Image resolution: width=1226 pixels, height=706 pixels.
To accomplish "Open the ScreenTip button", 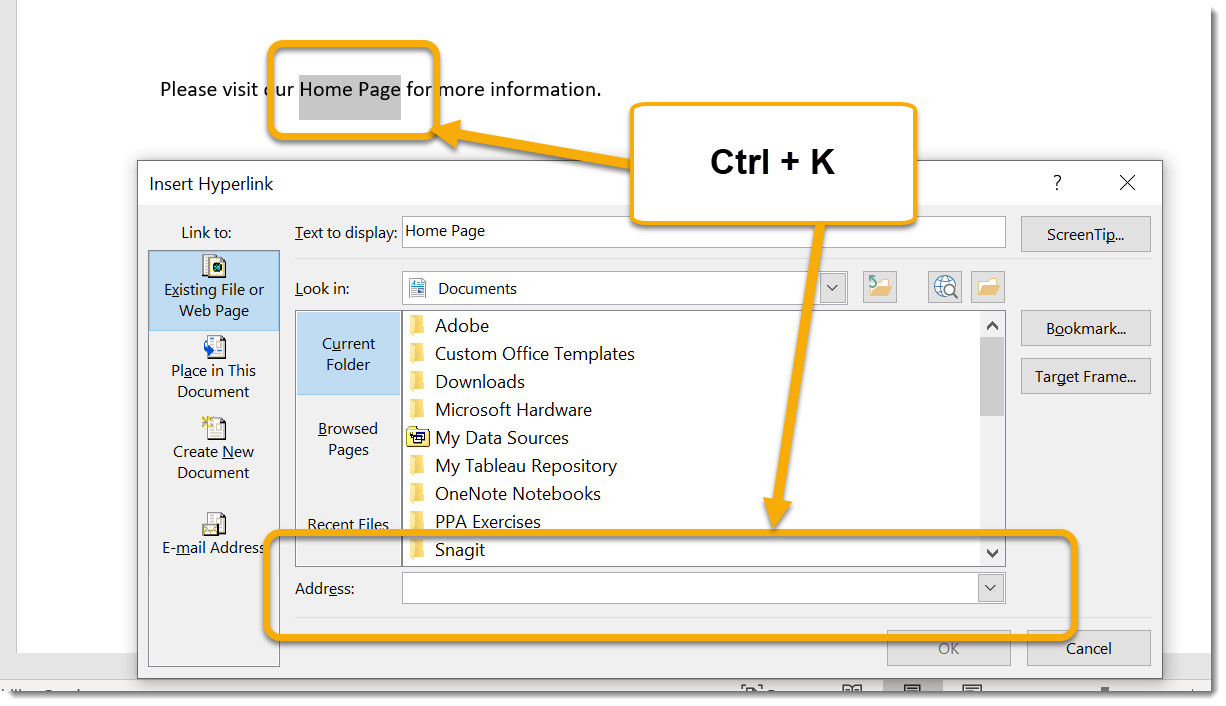I will tap(1085, 235).
